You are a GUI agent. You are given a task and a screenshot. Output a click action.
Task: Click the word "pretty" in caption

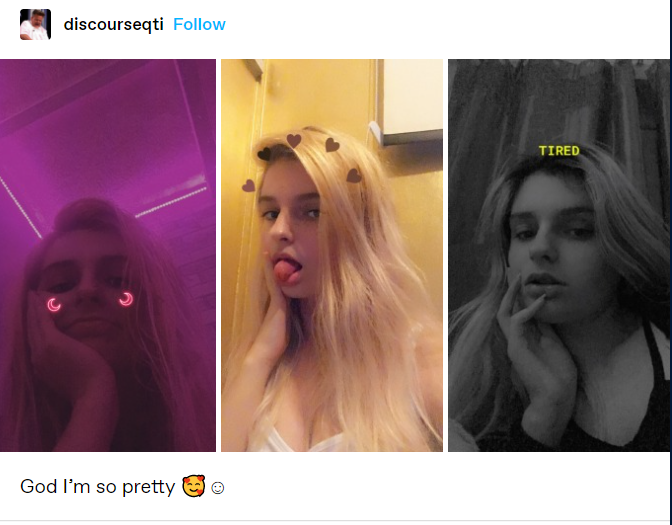coord(149,487)
